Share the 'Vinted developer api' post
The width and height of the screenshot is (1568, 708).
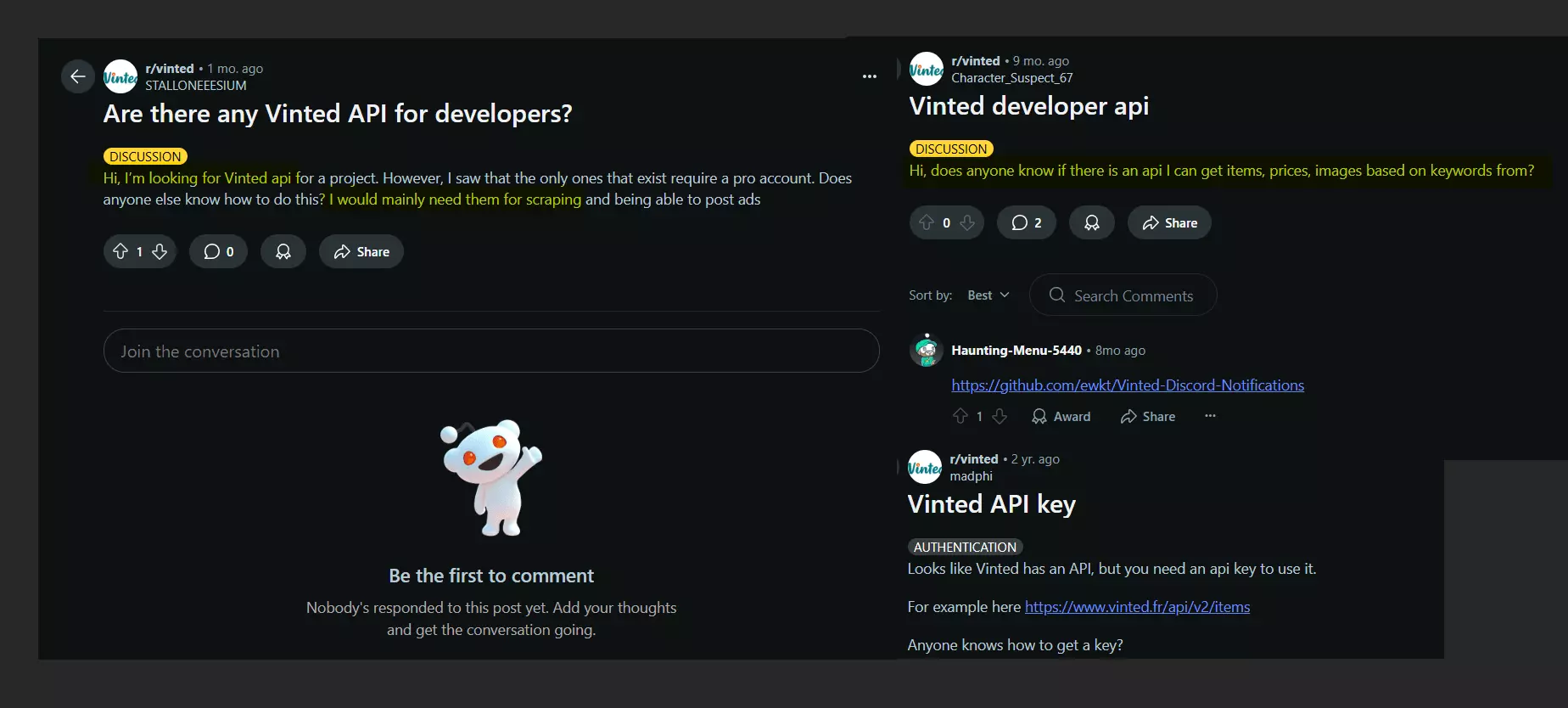click(1169, 222)
